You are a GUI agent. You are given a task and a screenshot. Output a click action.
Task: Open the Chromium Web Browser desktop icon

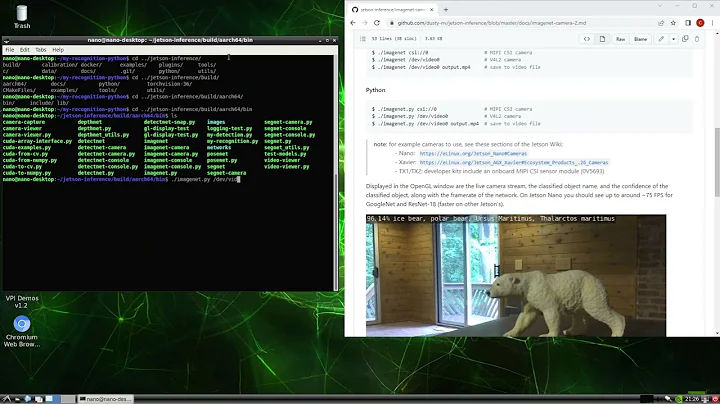pyautogui.click(x=22, y=331)
